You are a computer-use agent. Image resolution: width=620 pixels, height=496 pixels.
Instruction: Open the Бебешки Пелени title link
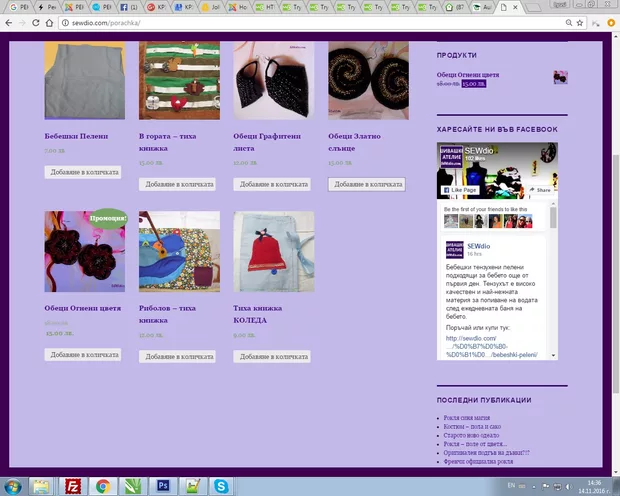pyautogui.click(x=76, y=136)
